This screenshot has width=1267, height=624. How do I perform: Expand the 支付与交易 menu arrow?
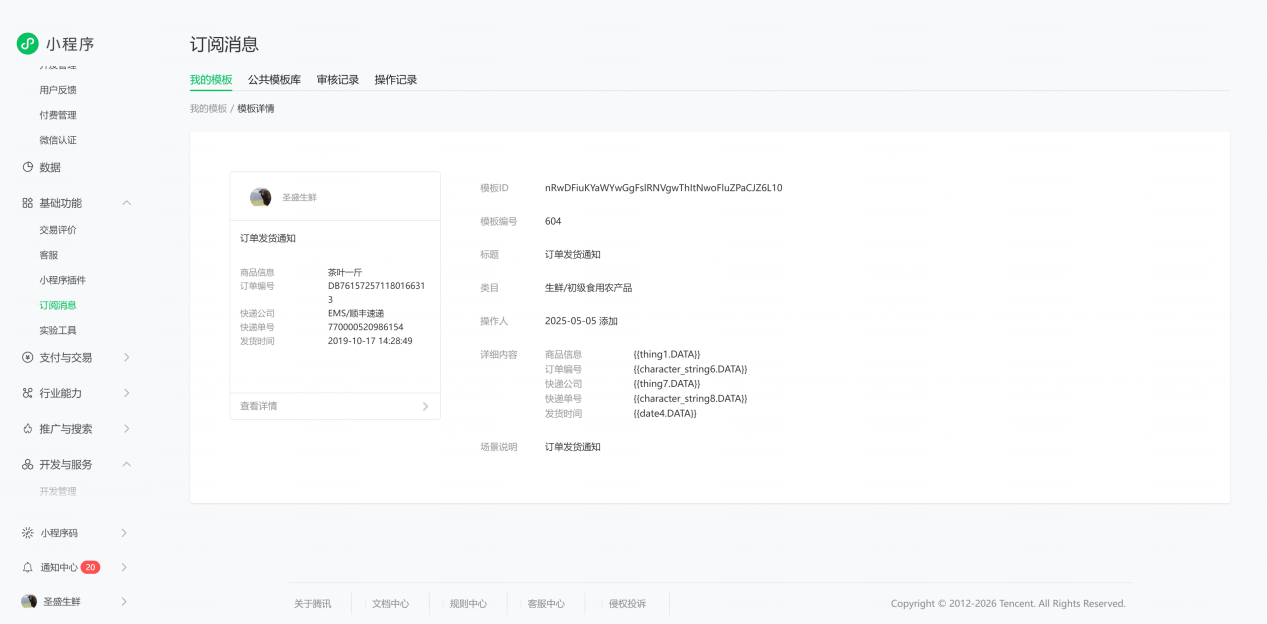[126, 357]
